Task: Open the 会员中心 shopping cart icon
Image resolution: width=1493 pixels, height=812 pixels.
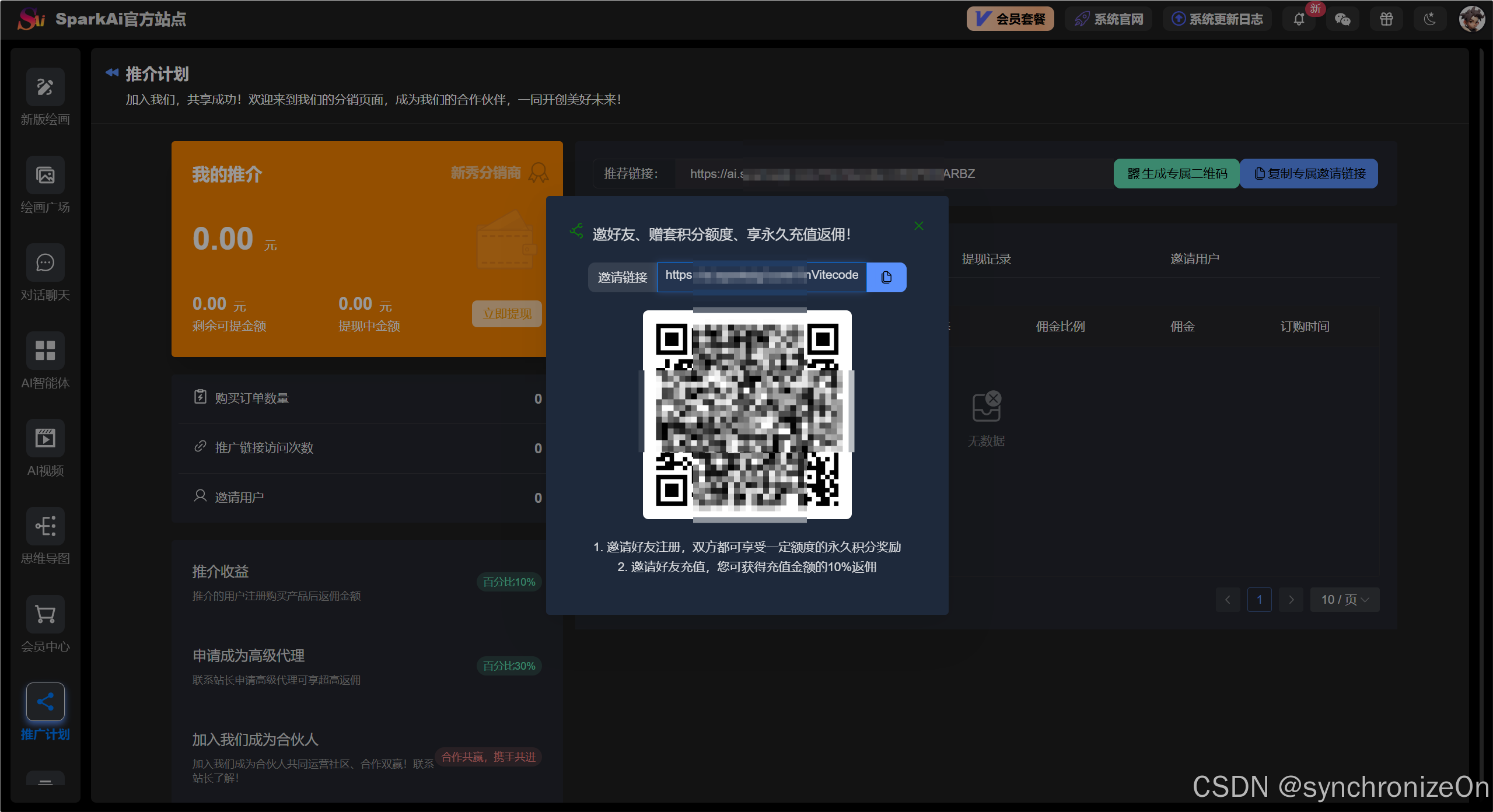Action: 45,614
